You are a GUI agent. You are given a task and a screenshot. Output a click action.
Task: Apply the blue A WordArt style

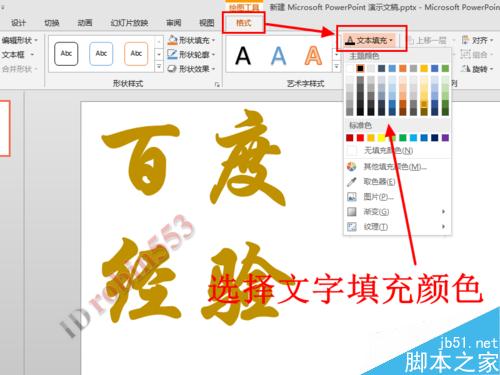point(278,56)
